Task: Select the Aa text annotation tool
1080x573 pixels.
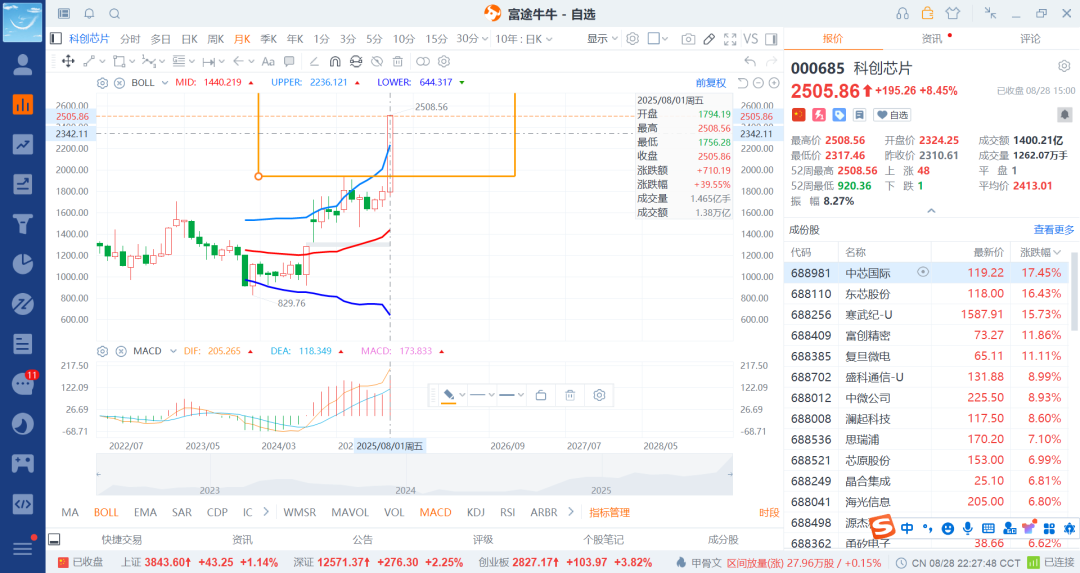Action: [269, 61]
